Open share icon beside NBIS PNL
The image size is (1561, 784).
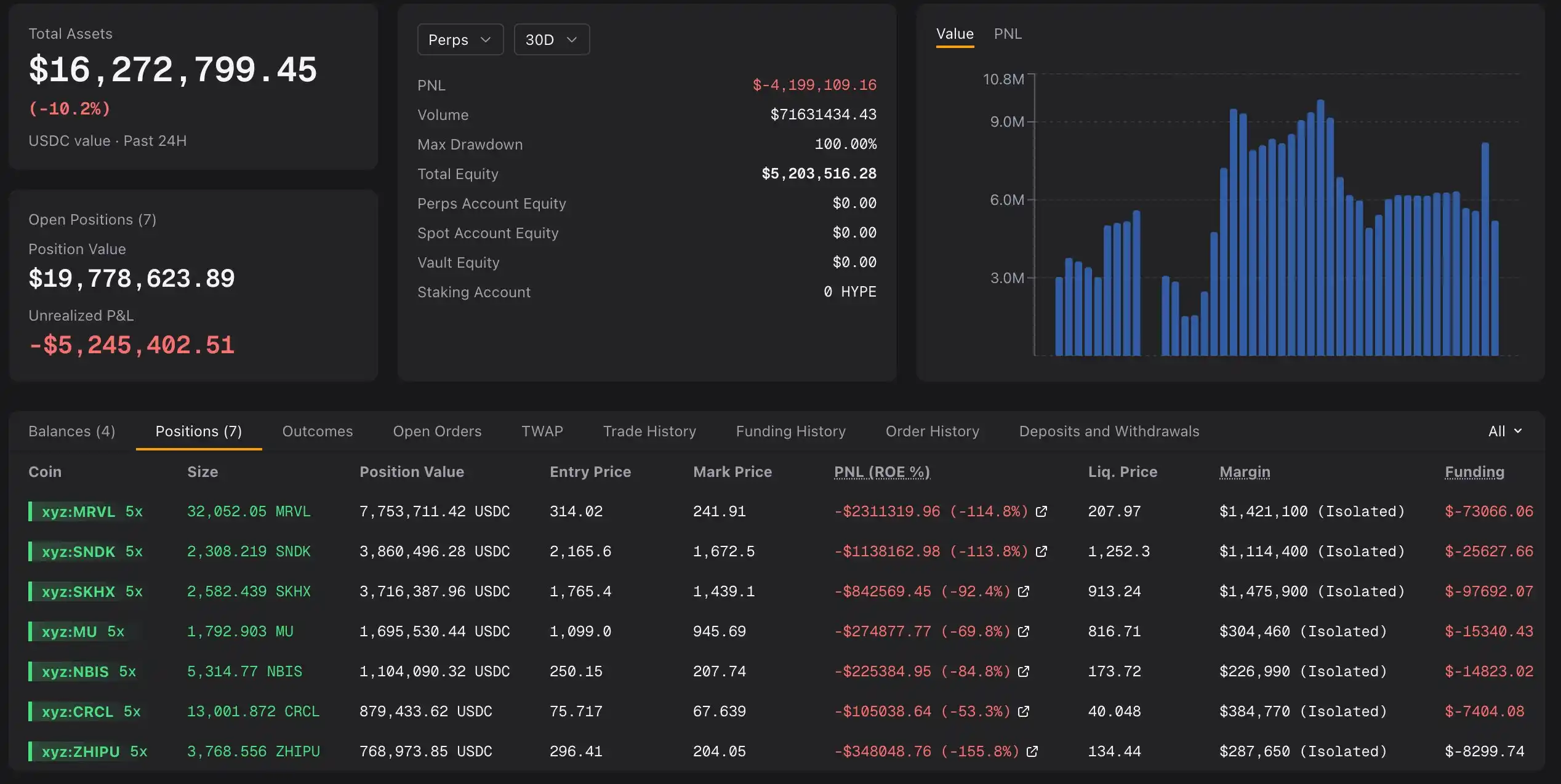click(1024, 671)
